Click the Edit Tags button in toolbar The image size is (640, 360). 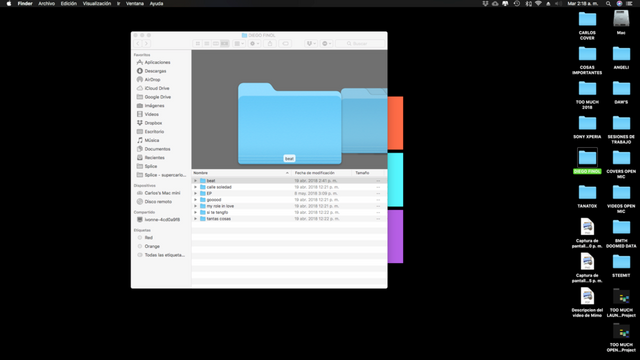coord(285,44)
